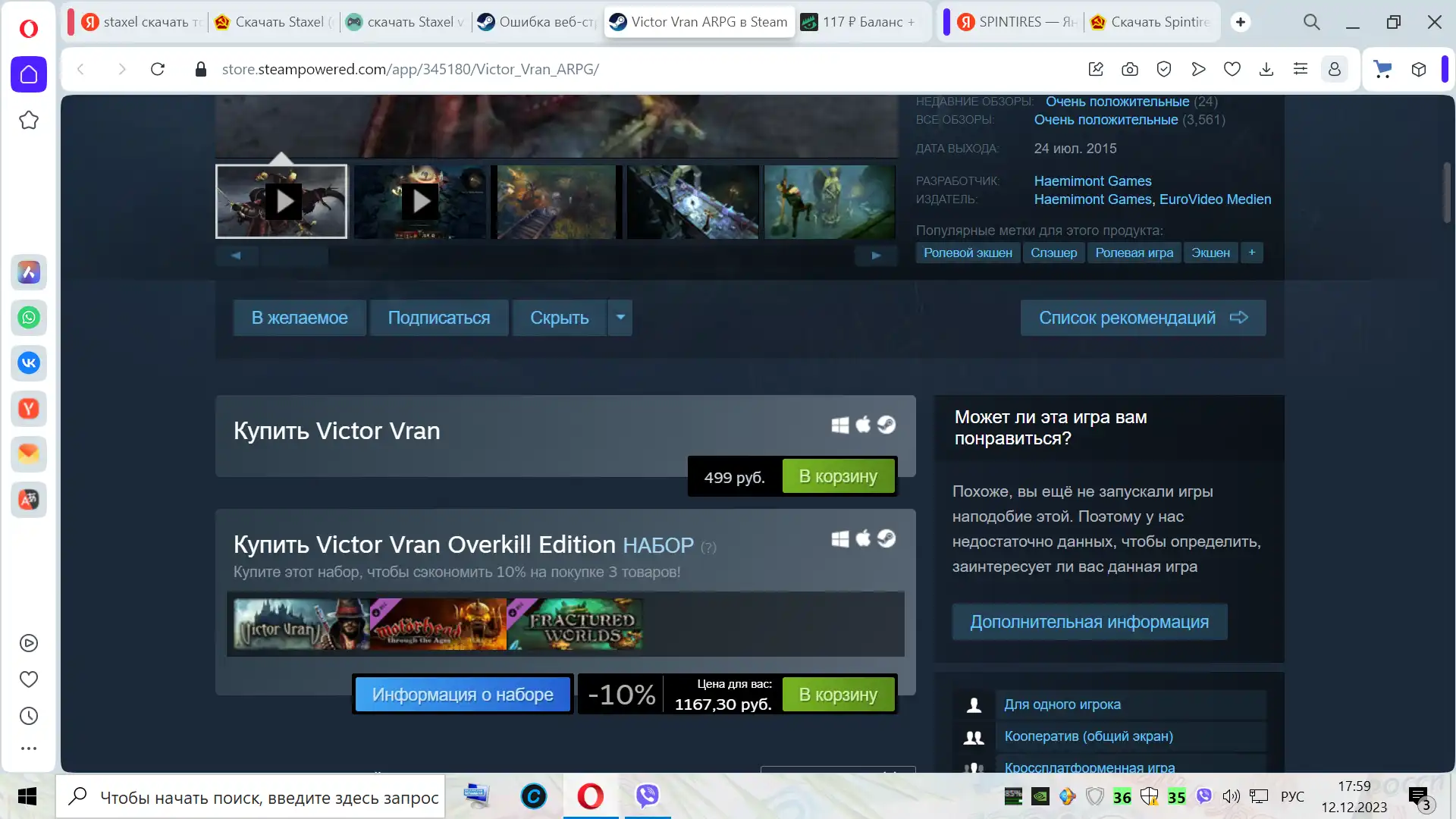
Task: Click В желаемое wishlist button
Action: [x=300, y=318]
